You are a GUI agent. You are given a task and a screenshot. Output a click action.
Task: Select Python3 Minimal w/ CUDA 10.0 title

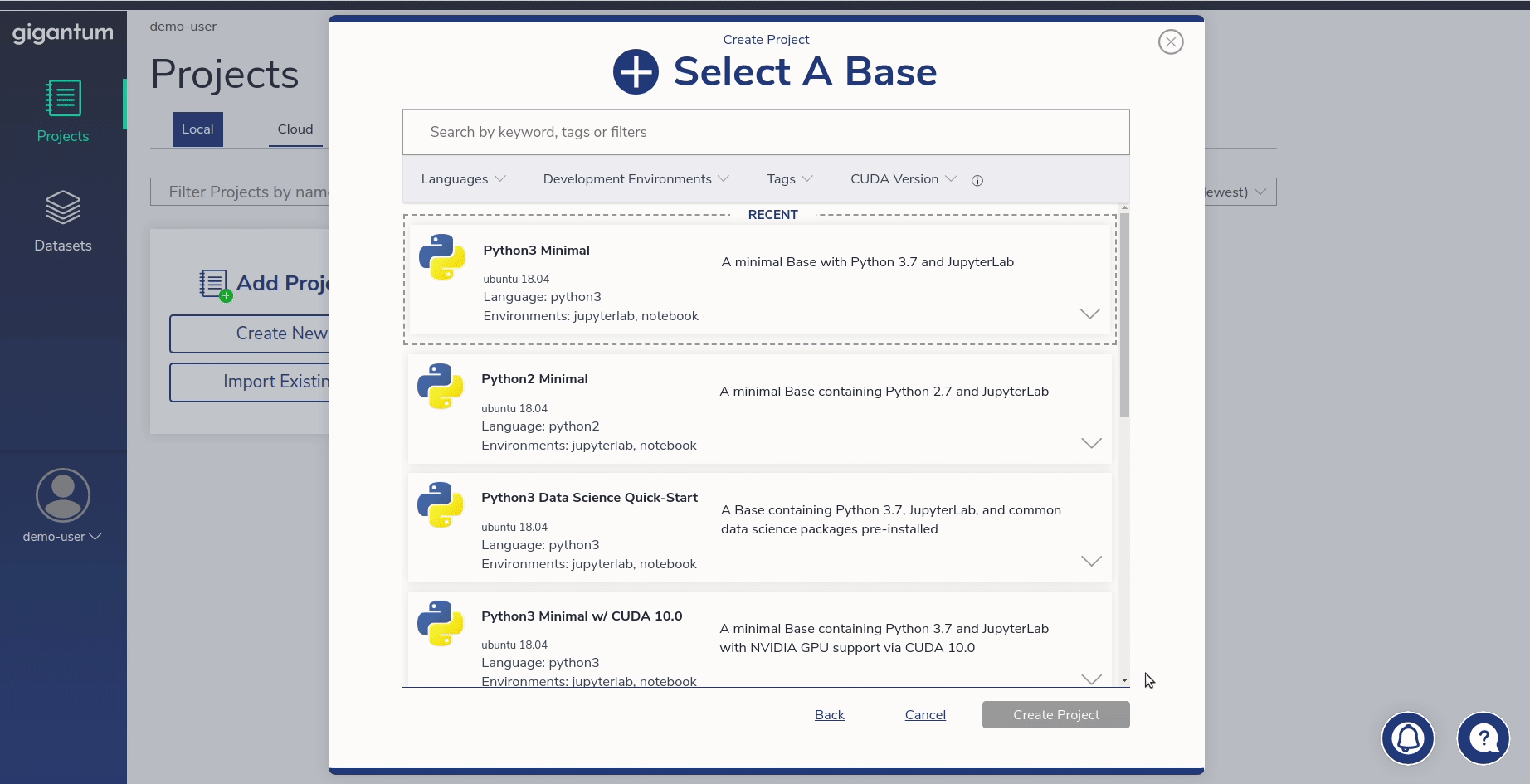(582, 616)
